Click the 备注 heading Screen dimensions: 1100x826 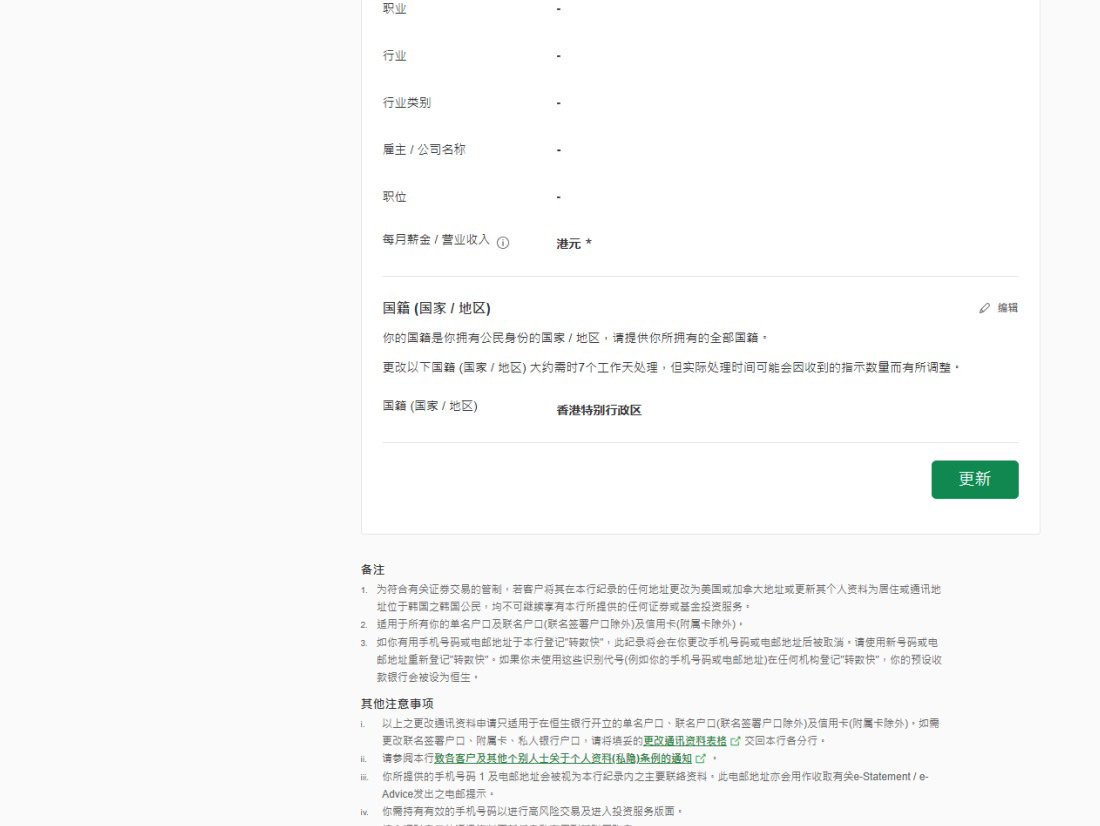(373, 569)
